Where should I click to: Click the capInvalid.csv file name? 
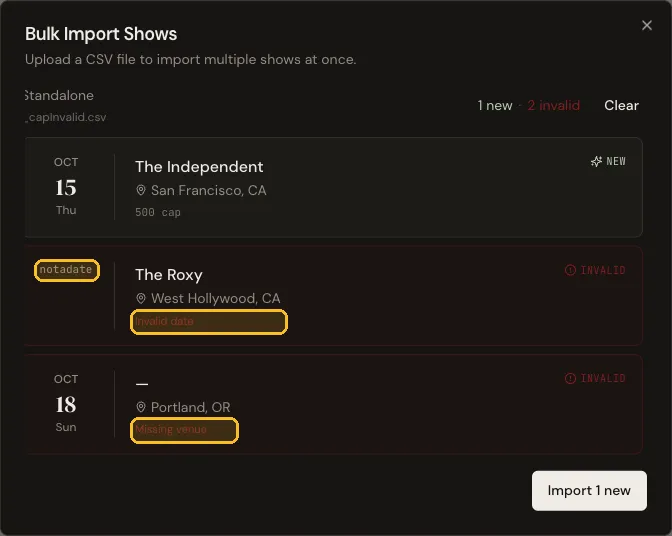coord(66,117)
